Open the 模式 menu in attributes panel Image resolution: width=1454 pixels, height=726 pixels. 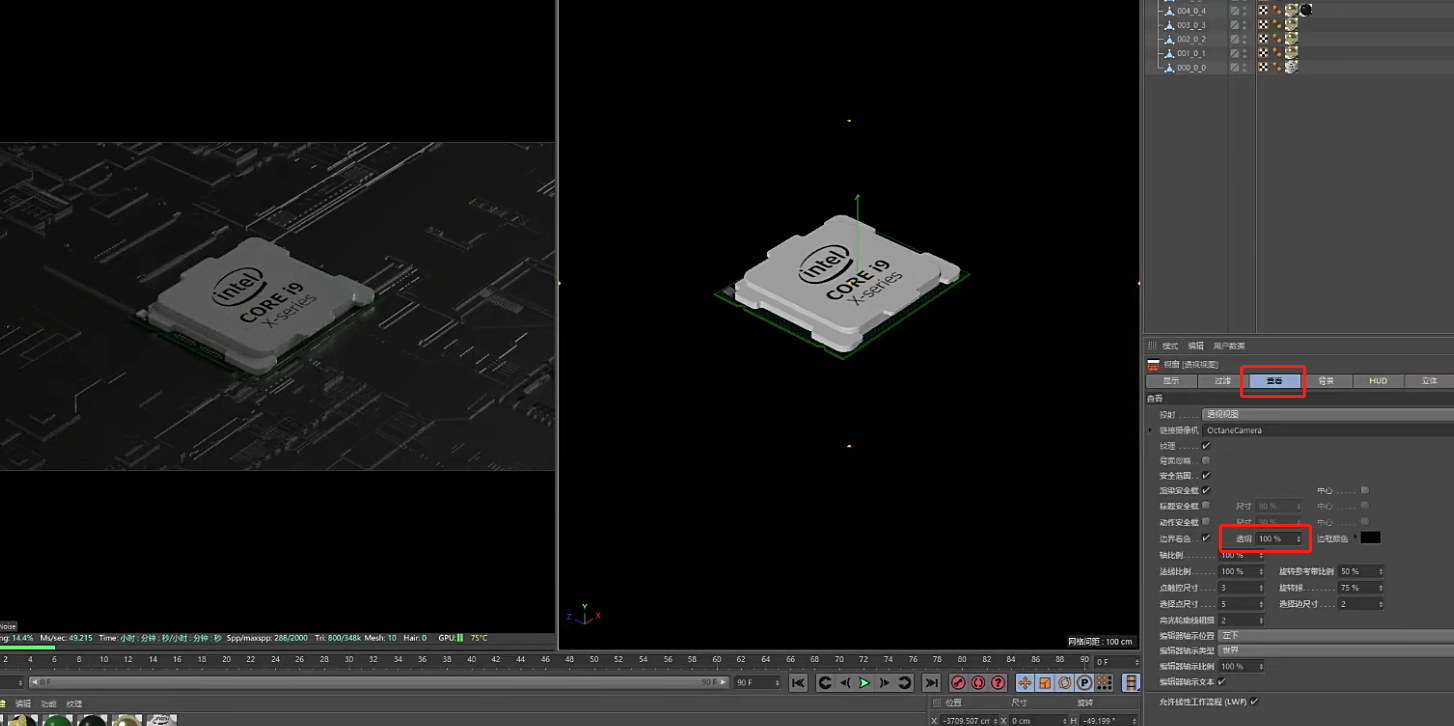(1170, 346)
